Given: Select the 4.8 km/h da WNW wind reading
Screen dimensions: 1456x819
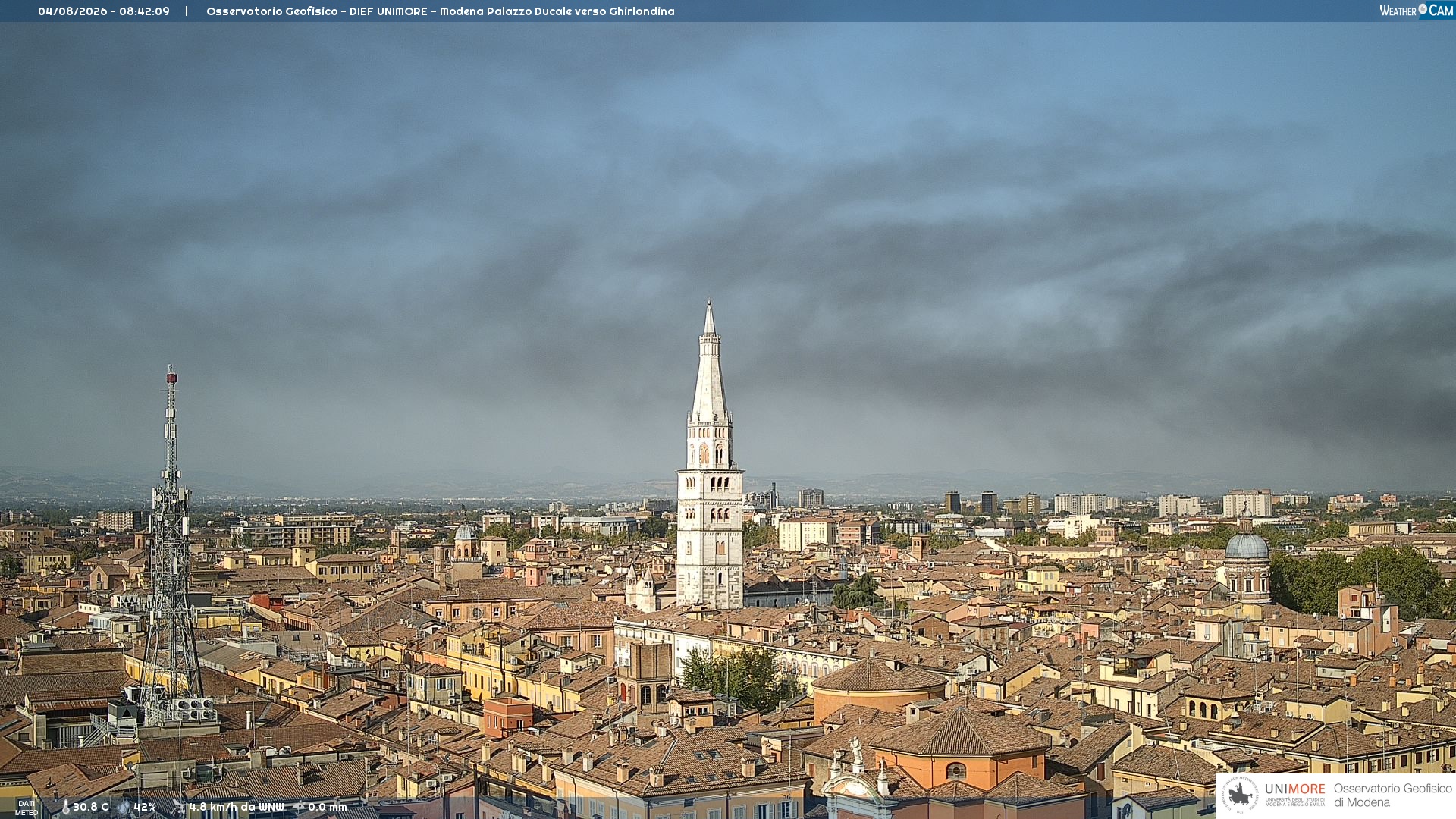Looking at the screenshot, I should point(237,808).
